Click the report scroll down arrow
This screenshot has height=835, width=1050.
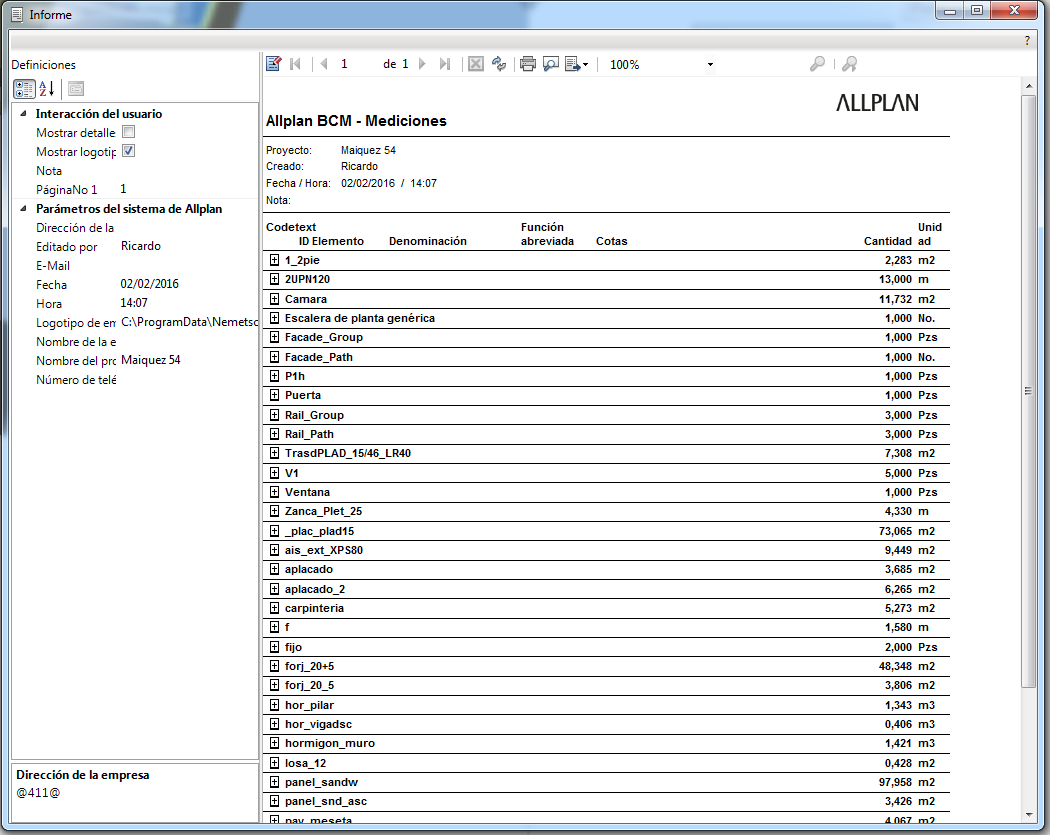[1028, 815]
